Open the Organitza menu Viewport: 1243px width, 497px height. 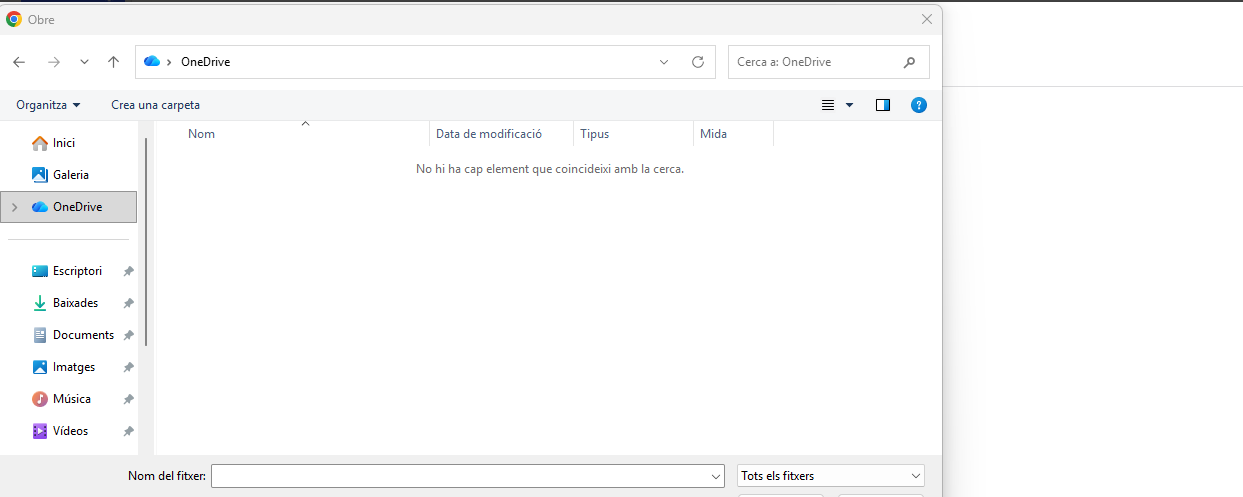click(48, 105)
